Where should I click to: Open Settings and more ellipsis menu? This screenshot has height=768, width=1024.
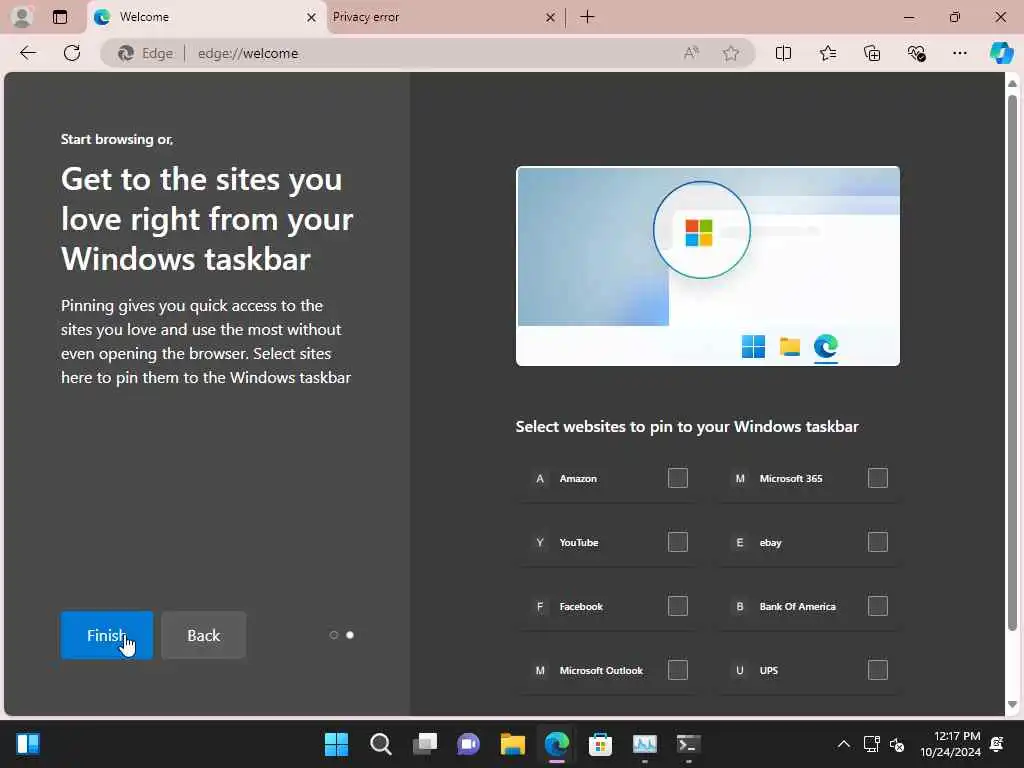pyautogui.click(x=959, y=53)
